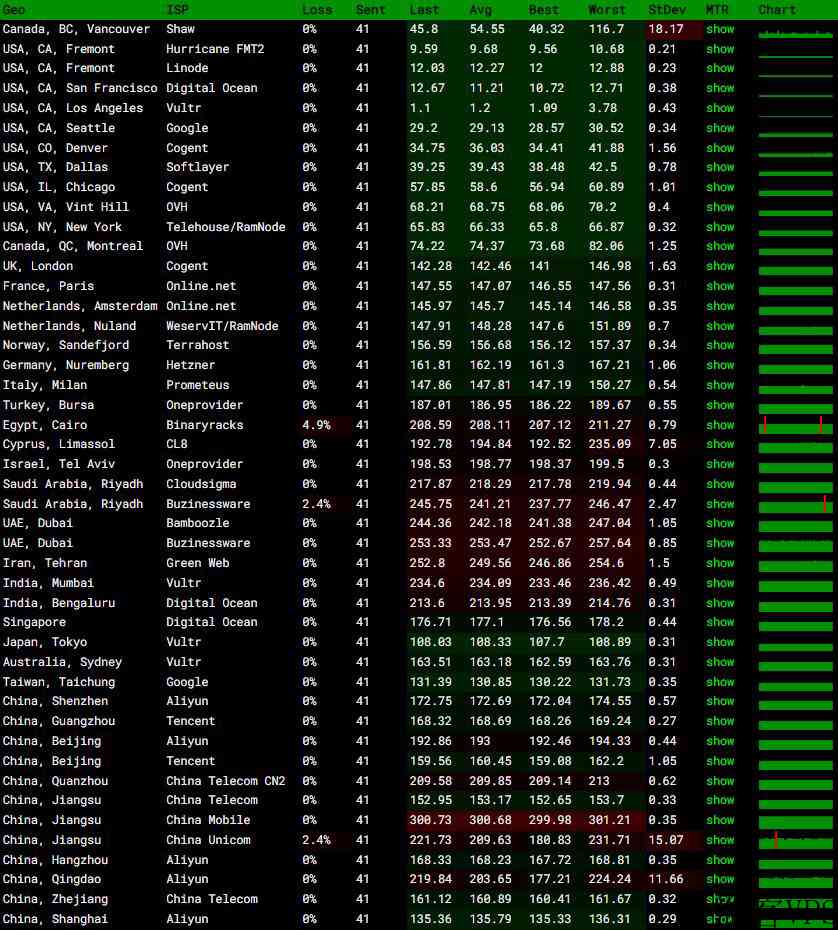Click show link in Hurricane FMT2 row
The width and height of the screenshot is (838, 930).
(x=720, y=49)
